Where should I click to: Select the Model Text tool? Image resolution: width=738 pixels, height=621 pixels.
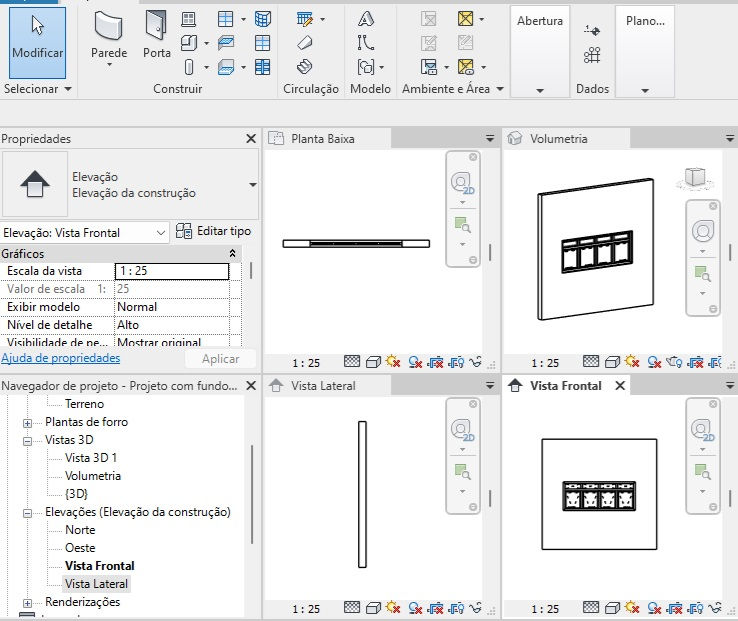point(366,19)
